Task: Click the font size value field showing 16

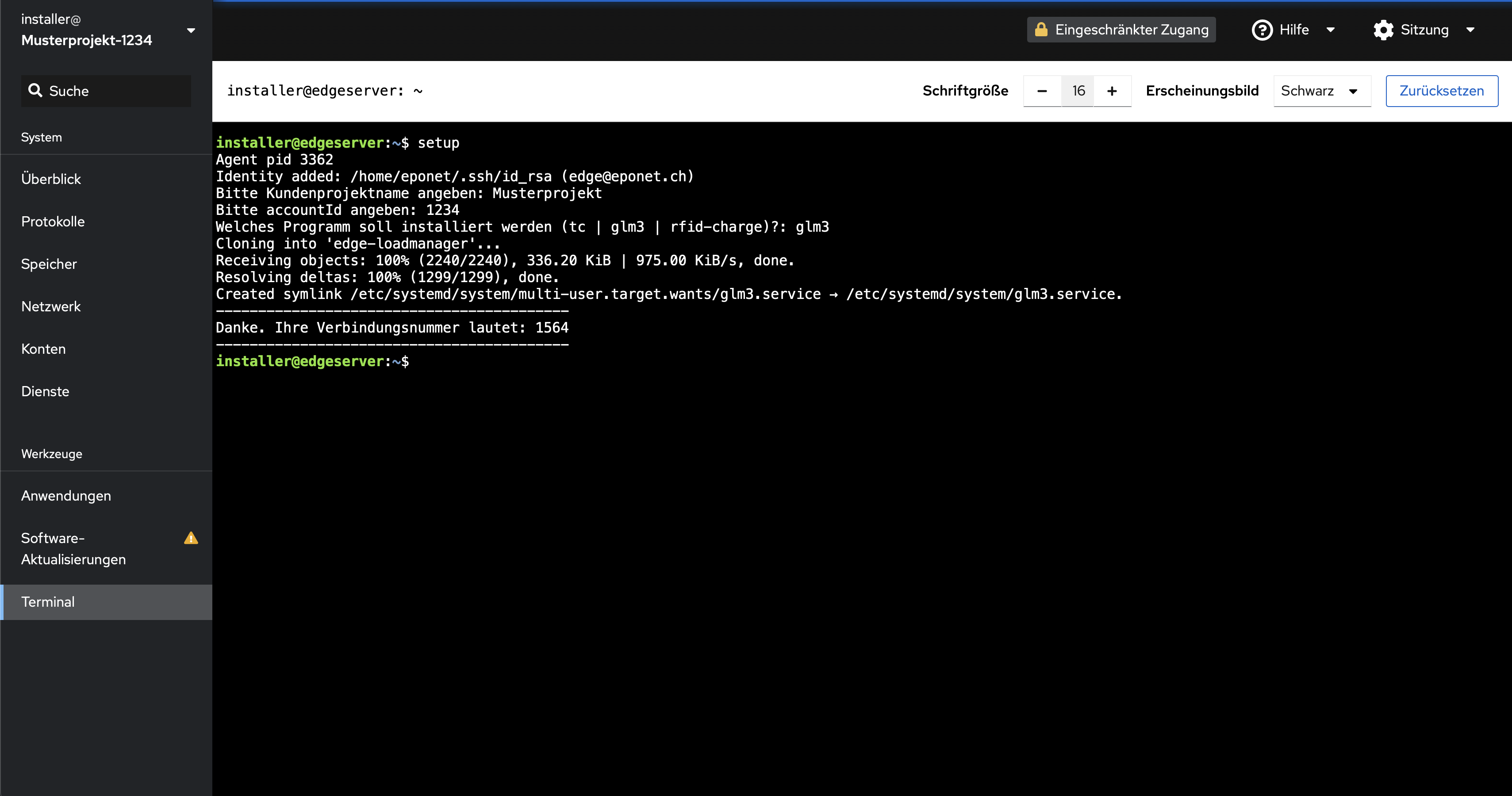Action: coord(1078,91)
